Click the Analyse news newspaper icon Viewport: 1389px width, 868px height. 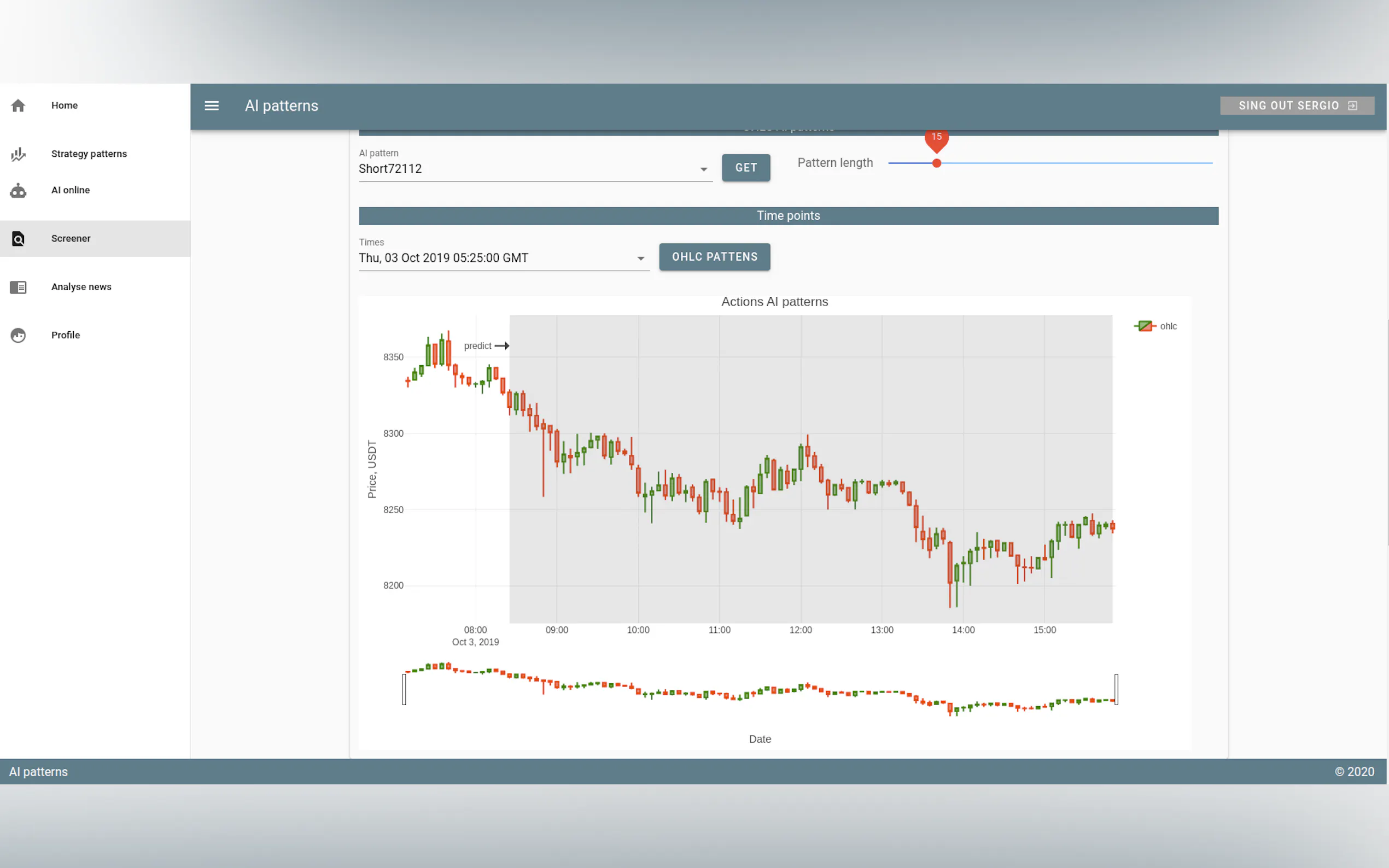(x=19, y=287)
